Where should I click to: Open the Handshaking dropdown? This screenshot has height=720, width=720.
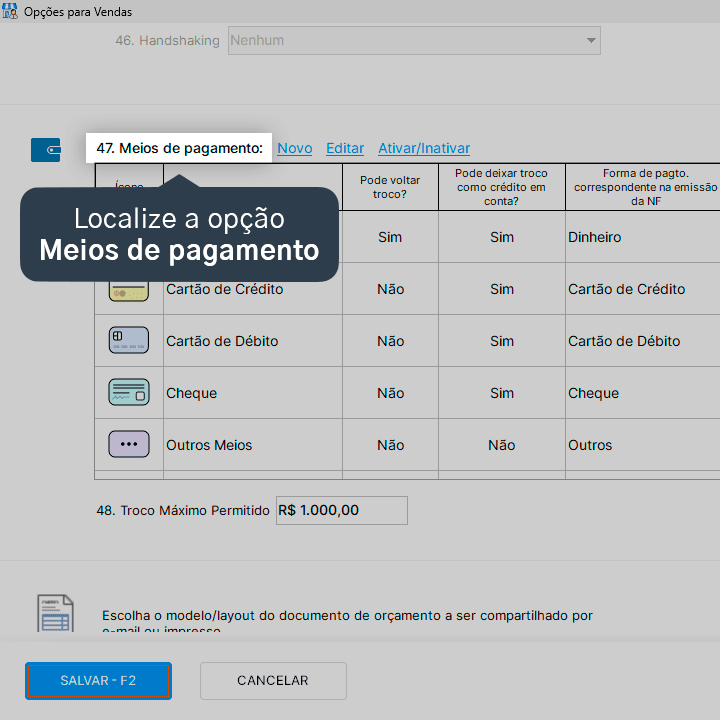(x=414, y=40)
